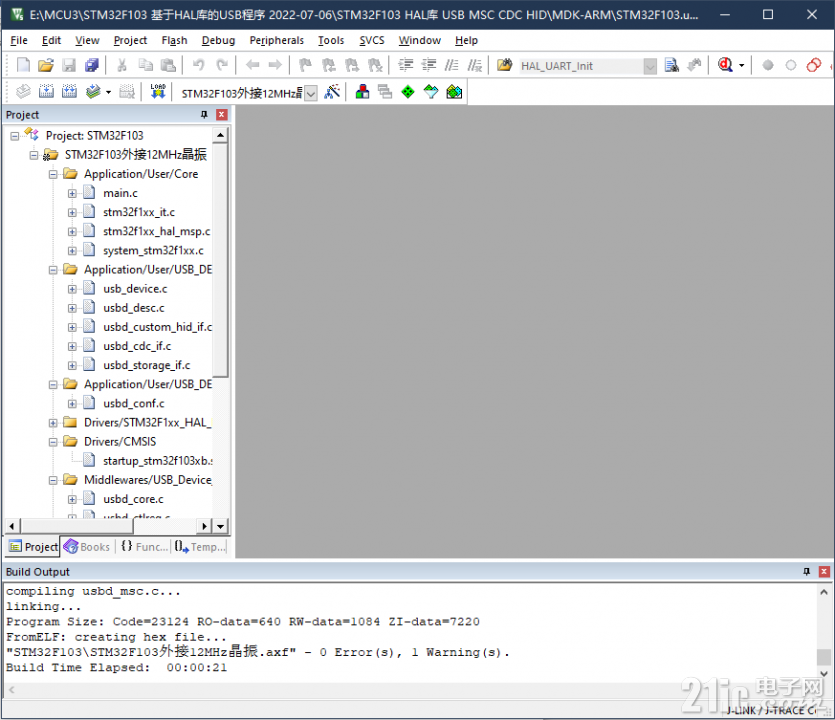Open Manage Run-Time Environment green diamond icon

point(408,92)
